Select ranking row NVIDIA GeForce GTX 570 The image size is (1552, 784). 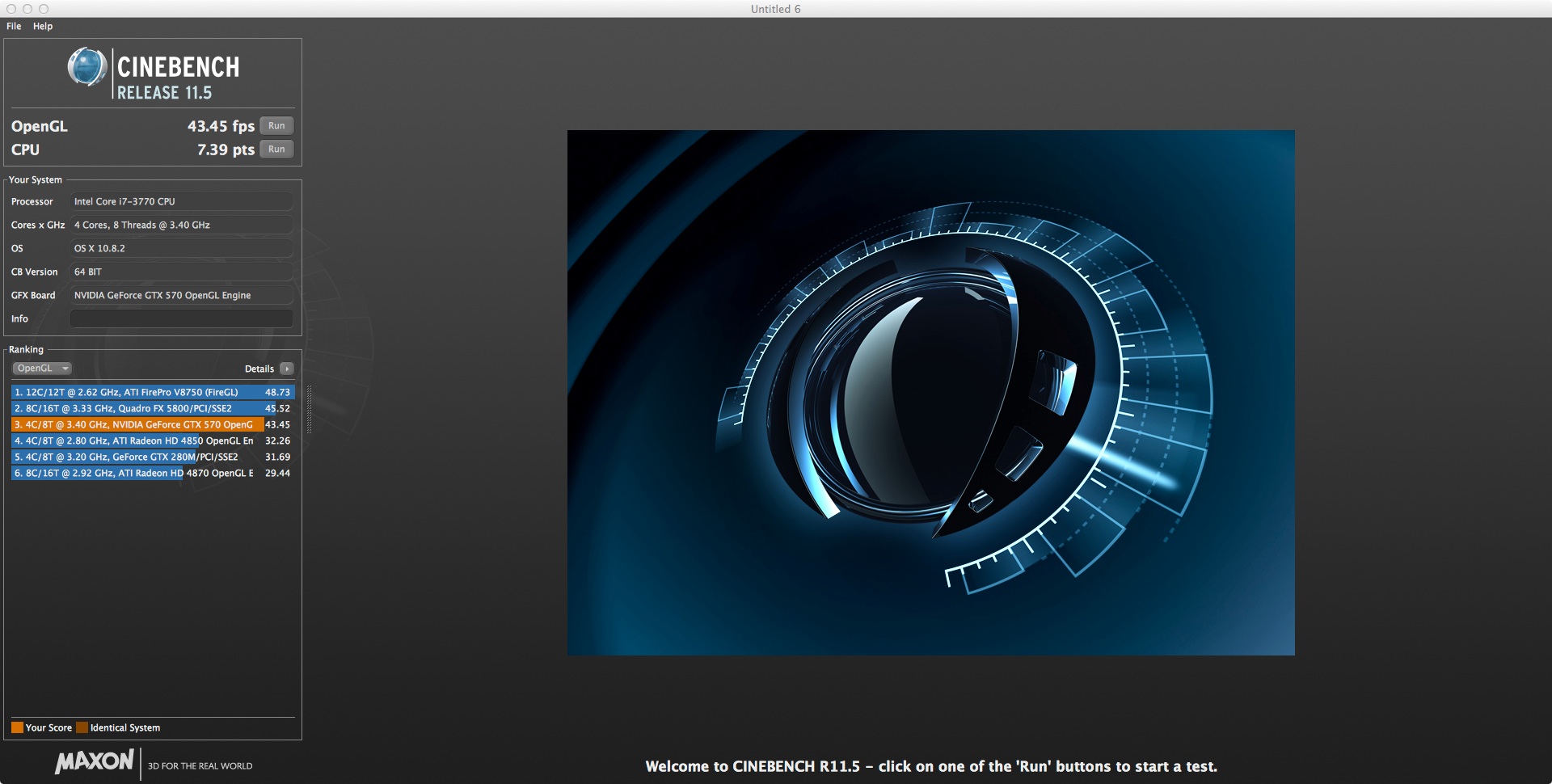(x=153, y=424)
